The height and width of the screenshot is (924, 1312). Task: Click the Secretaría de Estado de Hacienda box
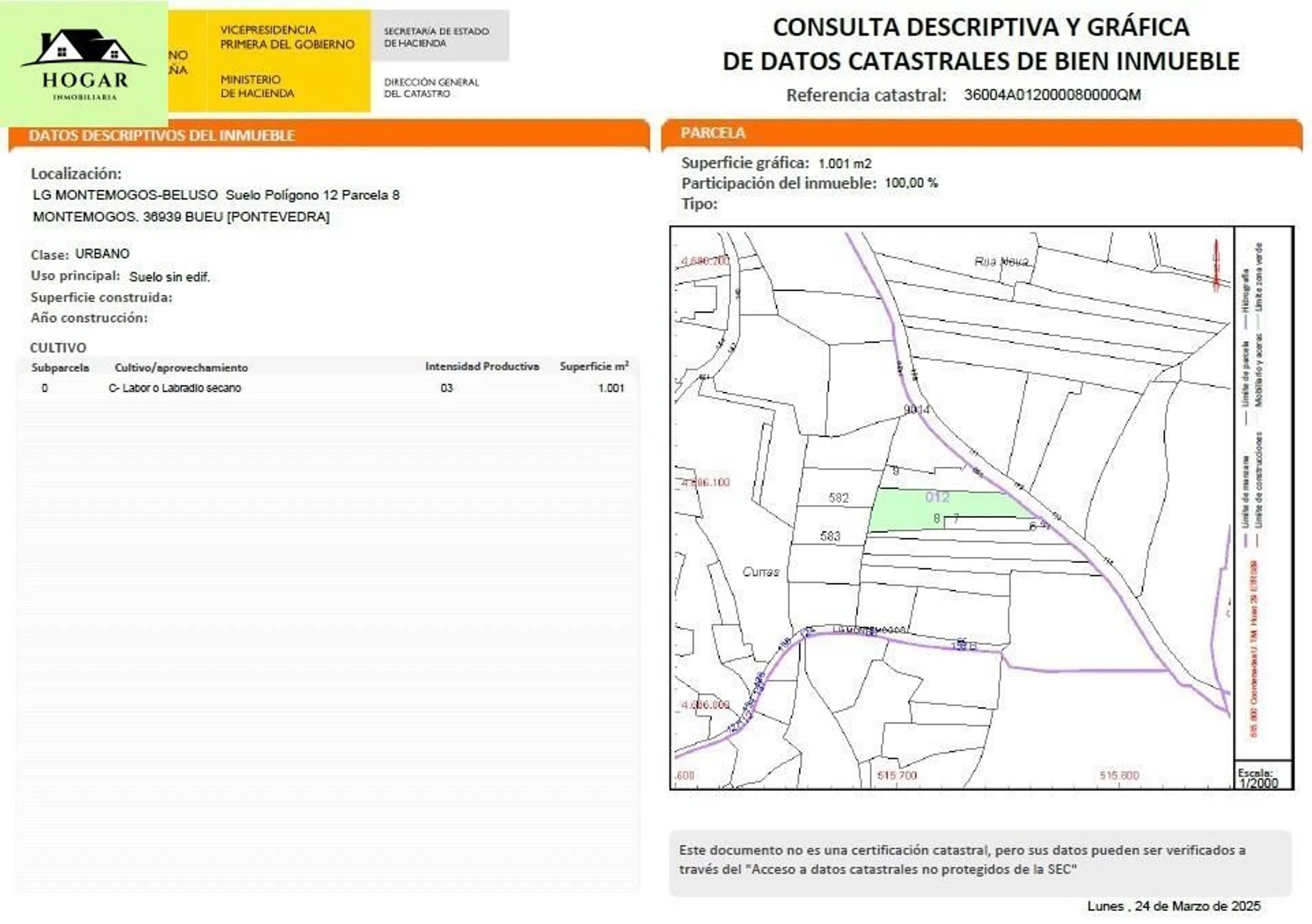click(x=439, y=37)
